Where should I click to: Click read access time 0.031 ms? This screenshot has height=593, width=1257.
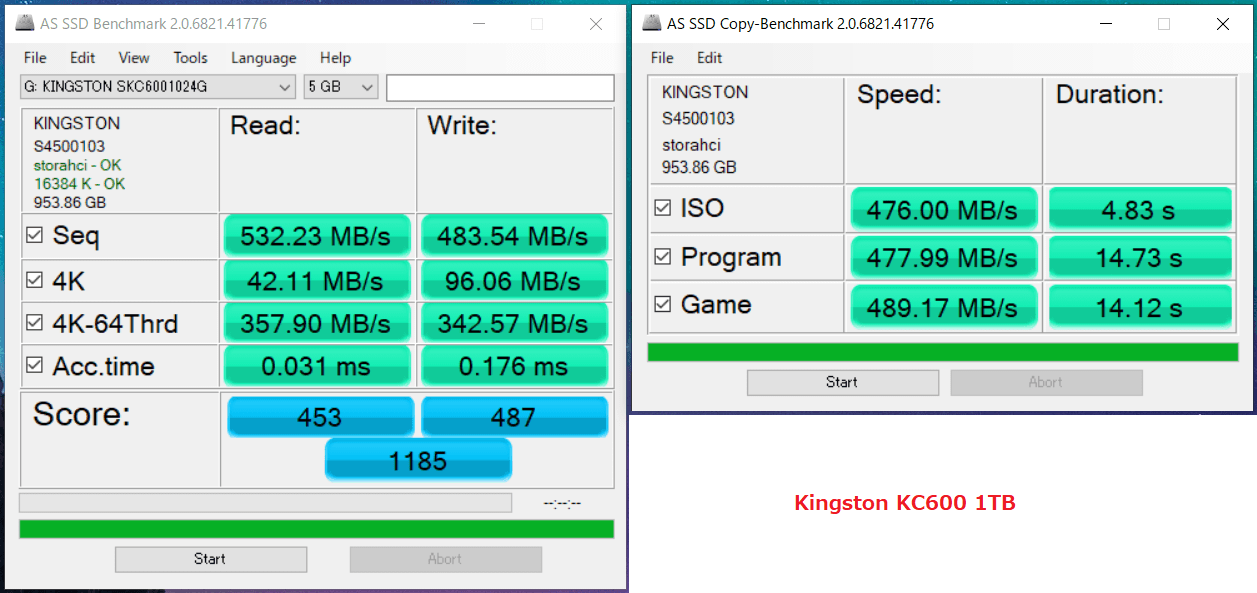316,367
